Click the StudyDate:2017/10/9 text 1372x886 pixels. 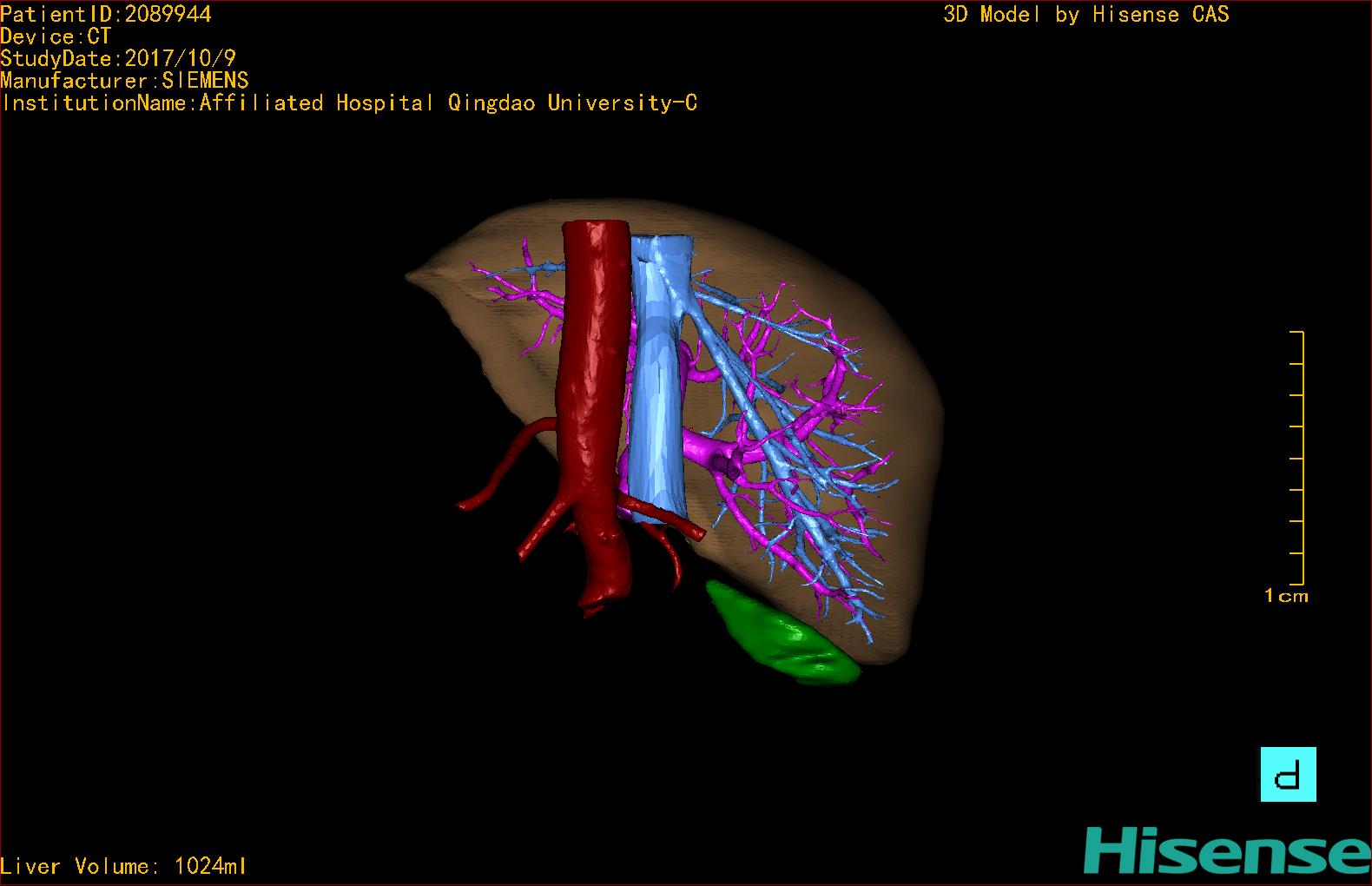(118, 58)
